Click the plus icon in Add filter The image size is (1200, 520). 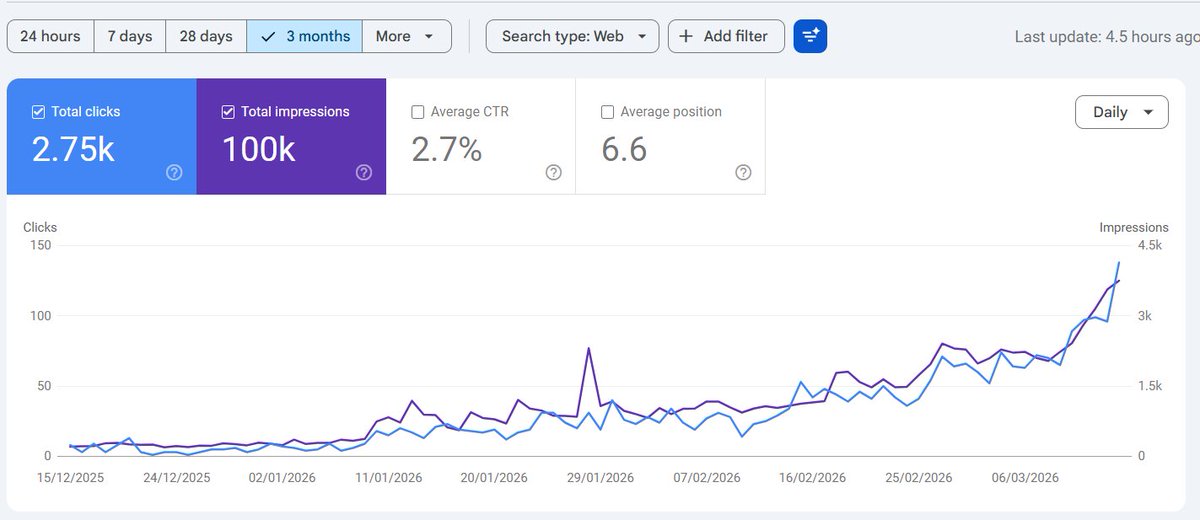click(686, 36)
